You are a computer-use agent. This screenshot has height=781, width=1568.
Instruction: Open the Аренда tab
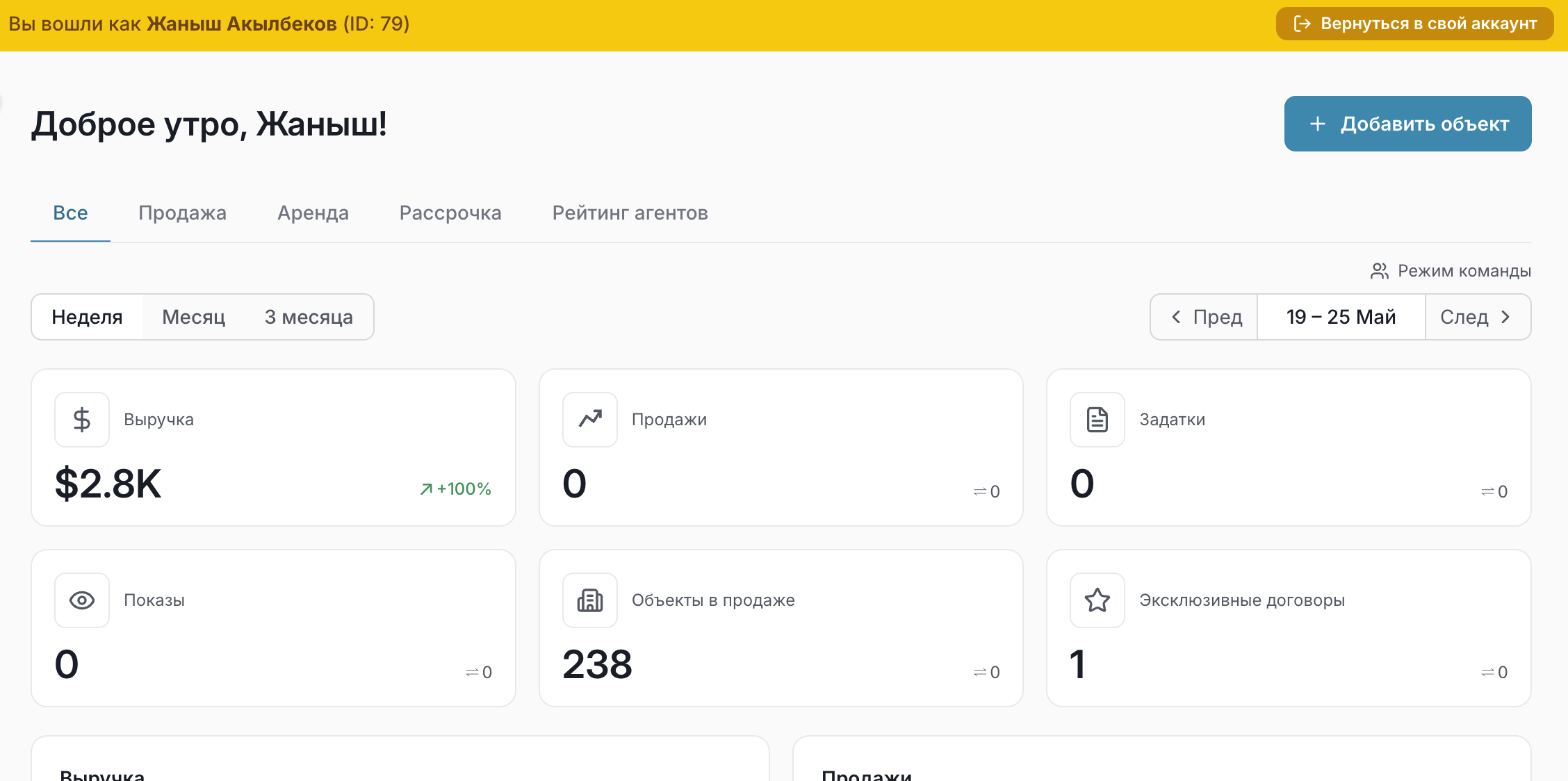pos(313,213)
